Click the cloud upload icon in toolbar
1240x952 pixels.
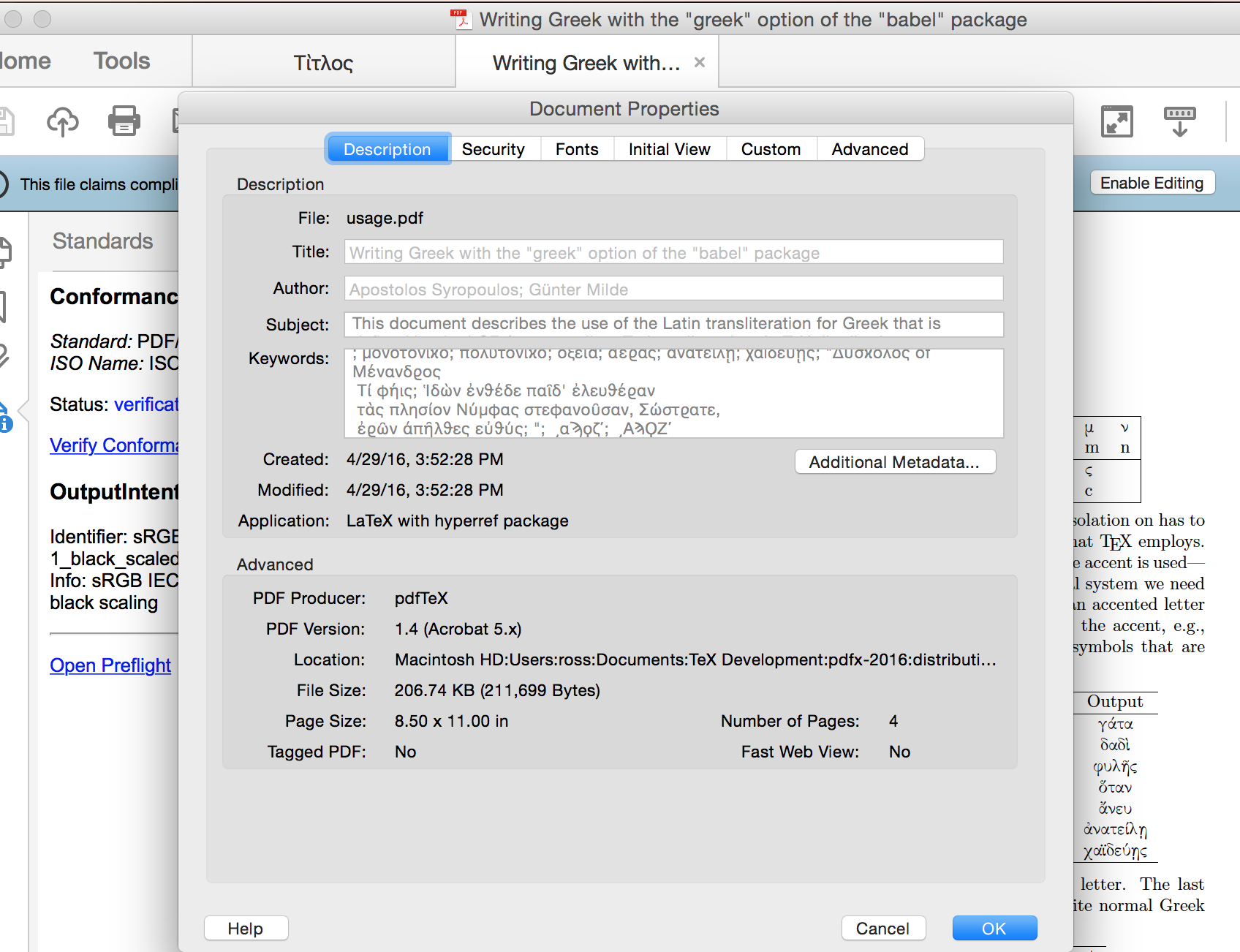63,121
